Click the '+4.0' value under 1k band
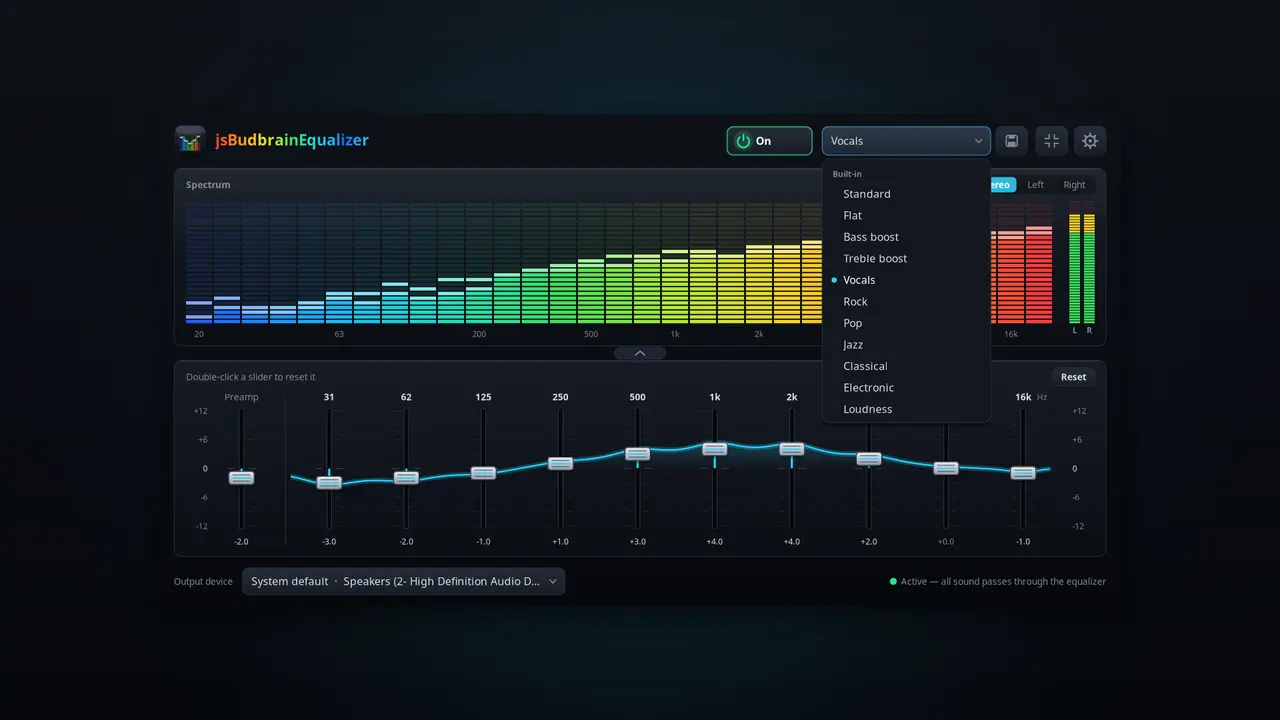The width and height of the screenshot is (1280, 720). click(x=715, y=541)
